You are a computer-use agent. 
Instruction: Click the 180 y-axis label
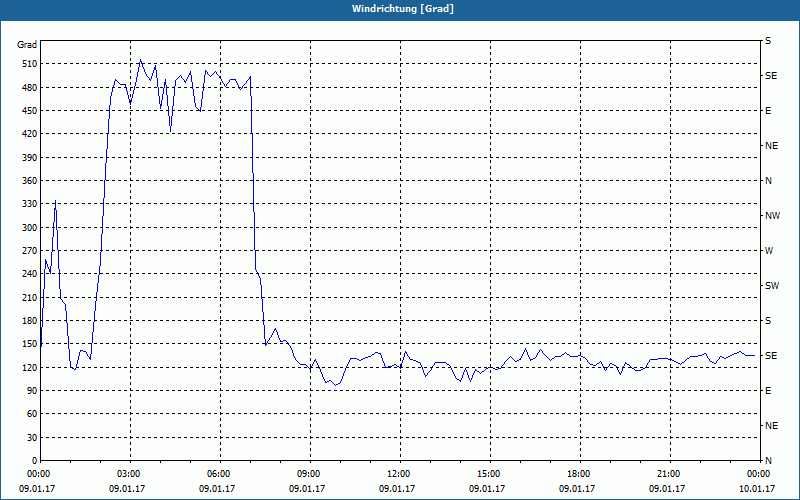(30, 321)
